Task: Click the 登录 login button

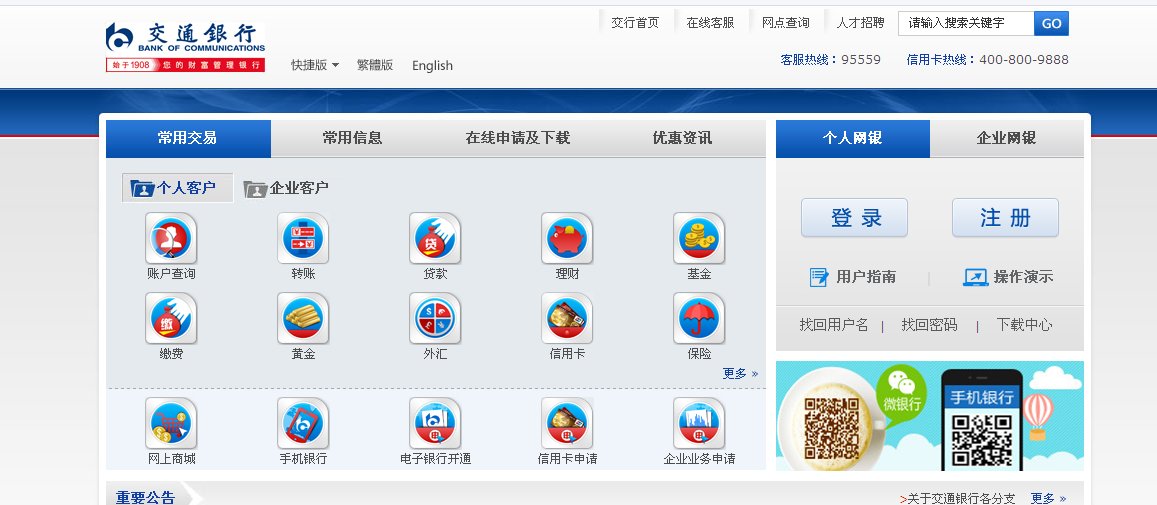Action: 854,218
